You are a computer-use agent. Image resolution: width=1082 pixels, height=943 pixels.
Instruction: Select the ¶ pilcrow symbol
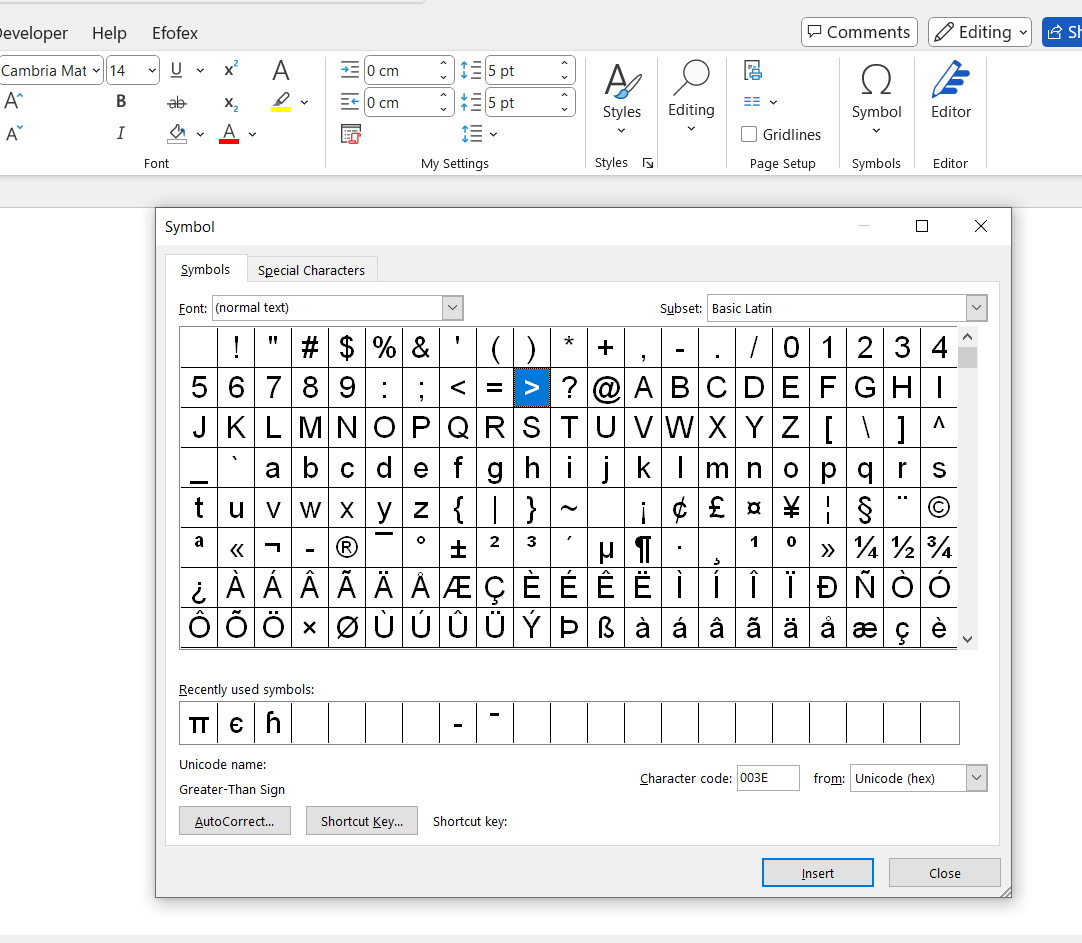[x=643, y=548]
